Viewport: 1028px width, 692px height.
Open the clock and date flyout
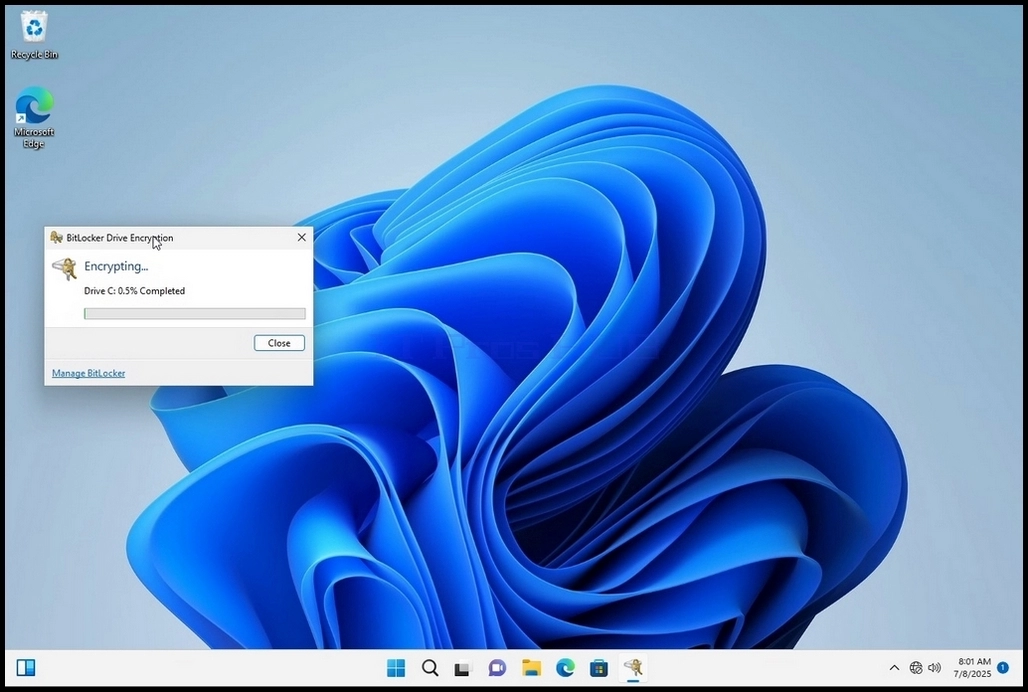(x=972, y=668)
